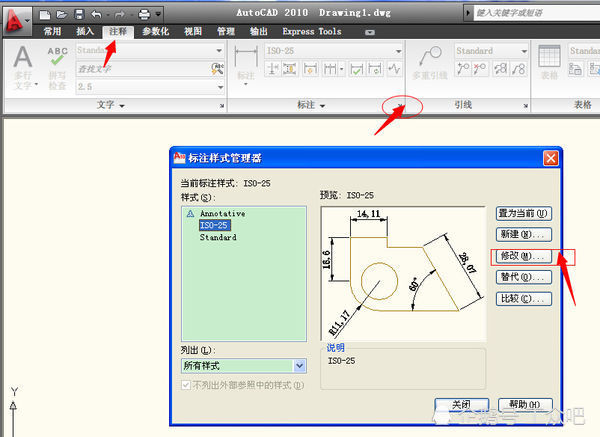Viewport: 600px width, 437px height.
Task: Open quick access toolbar customize dropdown
Action: tap(158, 15)
